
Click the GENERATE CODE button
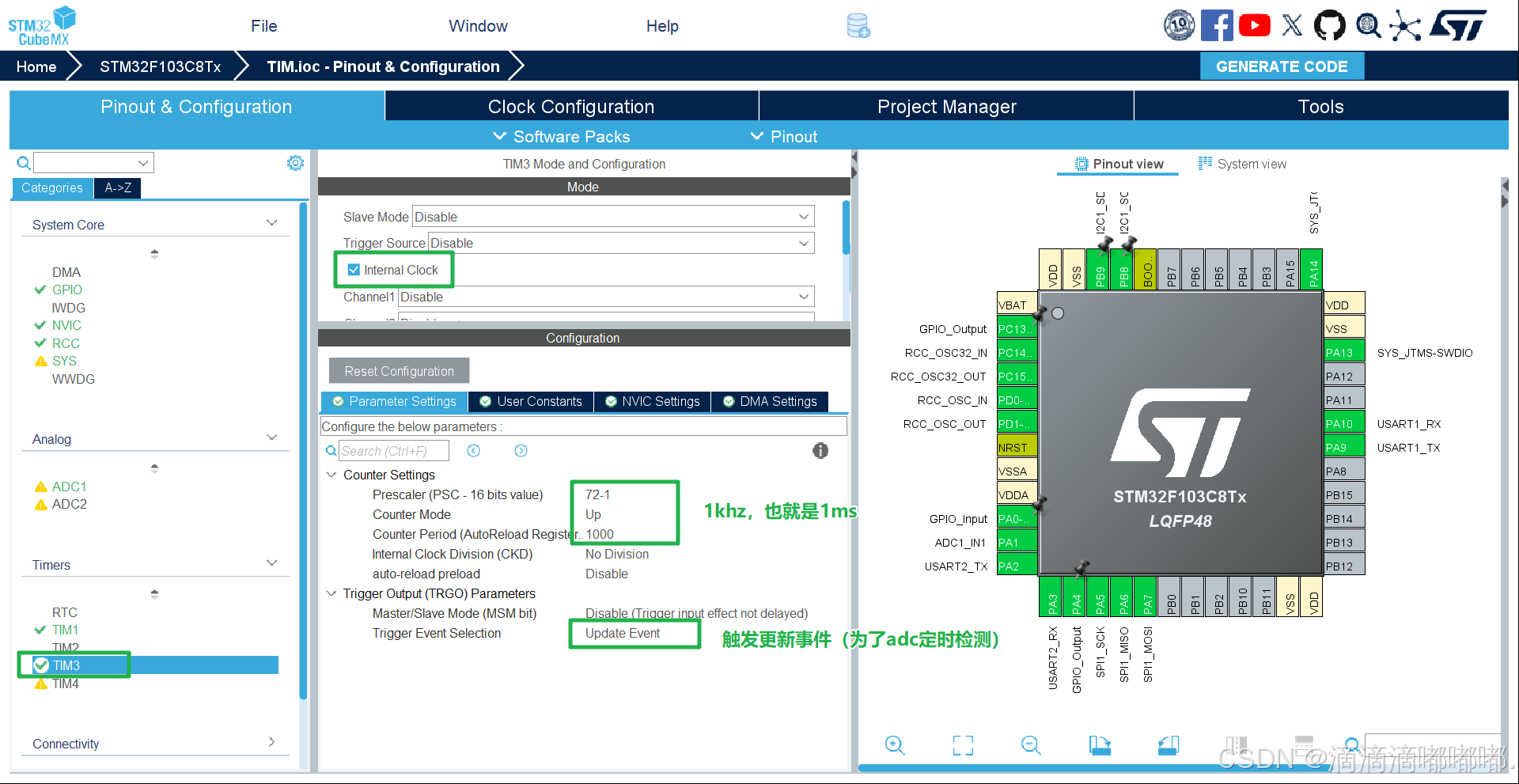click(1282, 66)
